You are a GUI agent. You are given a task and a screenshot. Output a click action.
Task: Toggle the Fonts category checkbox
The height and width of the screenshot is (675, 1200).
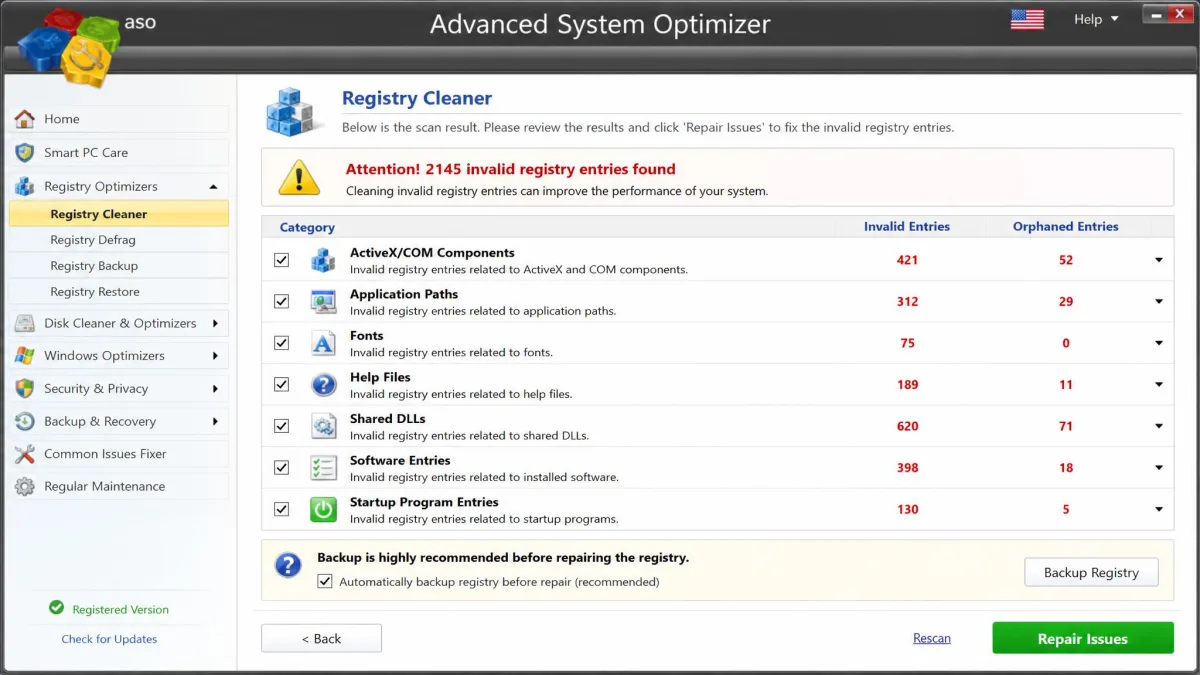pyautogui.click(x=281, y=343)
